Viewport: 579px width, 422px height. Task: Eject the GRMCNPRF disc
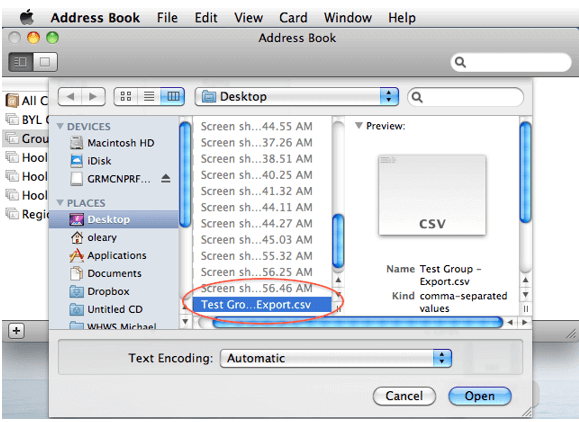166,179
